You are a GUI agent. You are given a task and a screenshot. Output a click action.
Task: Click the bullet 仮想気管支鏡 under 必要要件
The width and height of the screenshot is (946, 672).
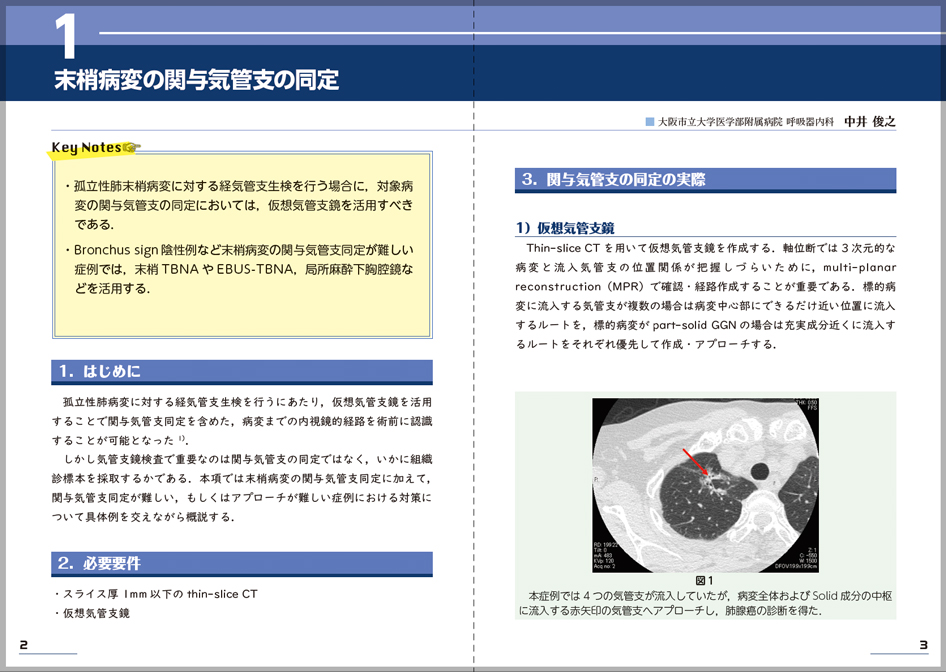pyautogui.click(x=92, y=613)
